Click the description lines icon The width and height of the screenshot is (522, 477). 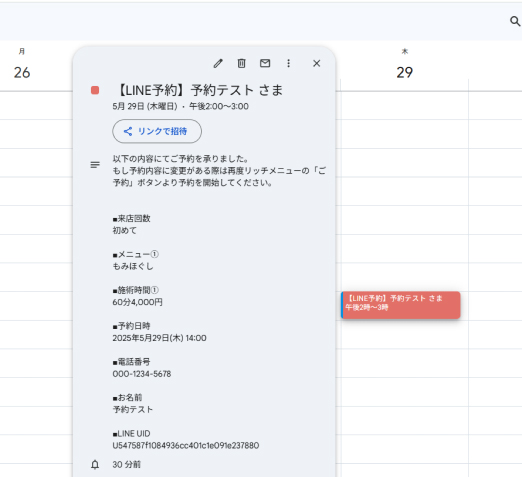click(95, 165)
